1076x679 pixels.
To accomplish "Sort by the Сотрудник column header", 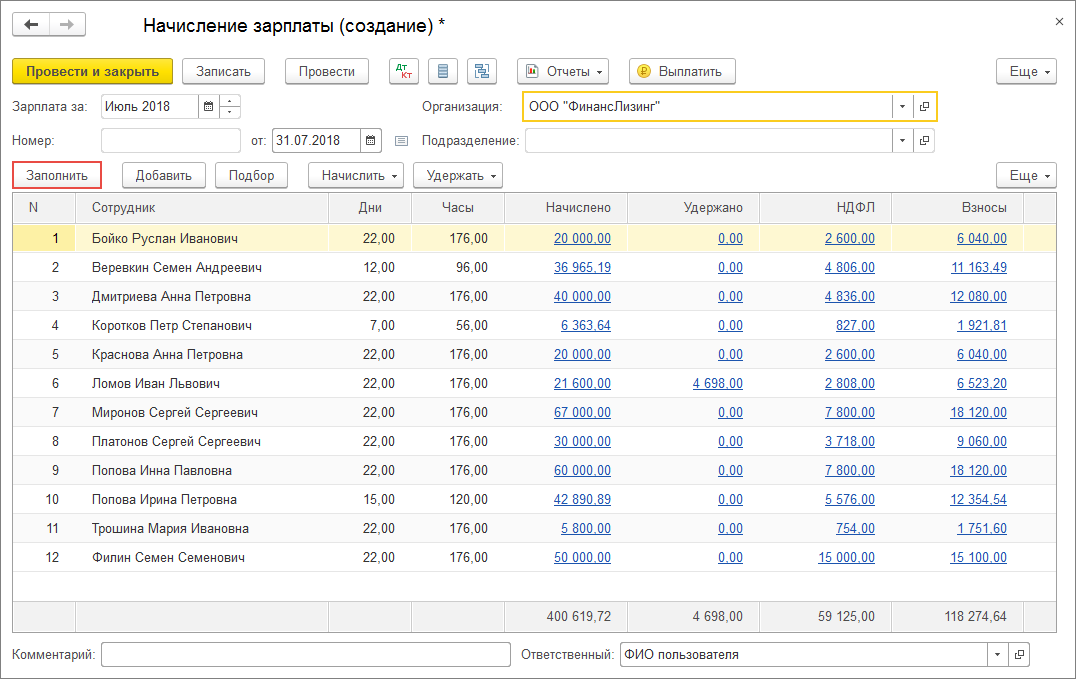I will pyautogui.click(x=202, y=207).
